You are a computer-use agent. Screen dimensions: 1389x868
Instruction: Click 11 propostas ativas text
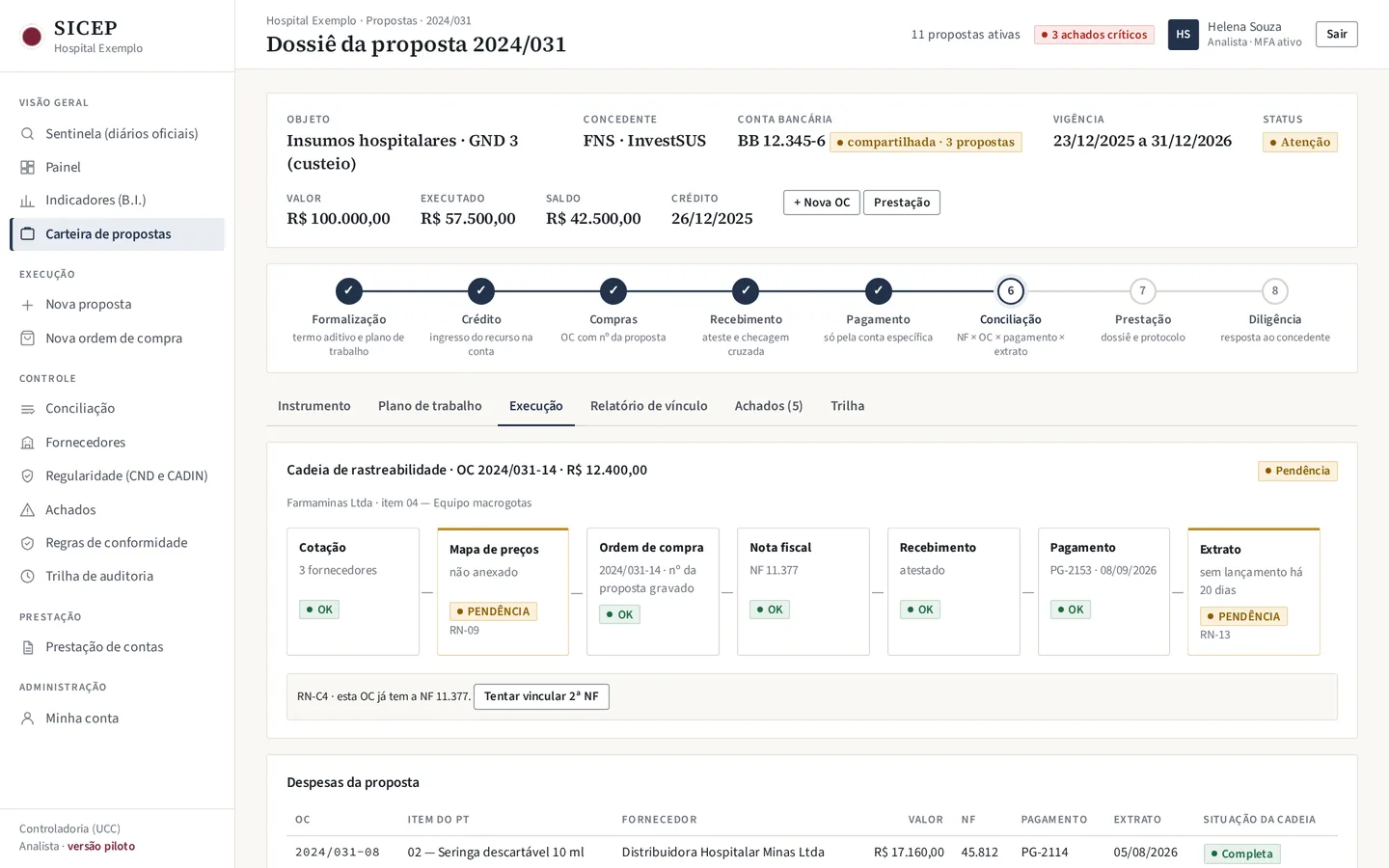(966, 35)
